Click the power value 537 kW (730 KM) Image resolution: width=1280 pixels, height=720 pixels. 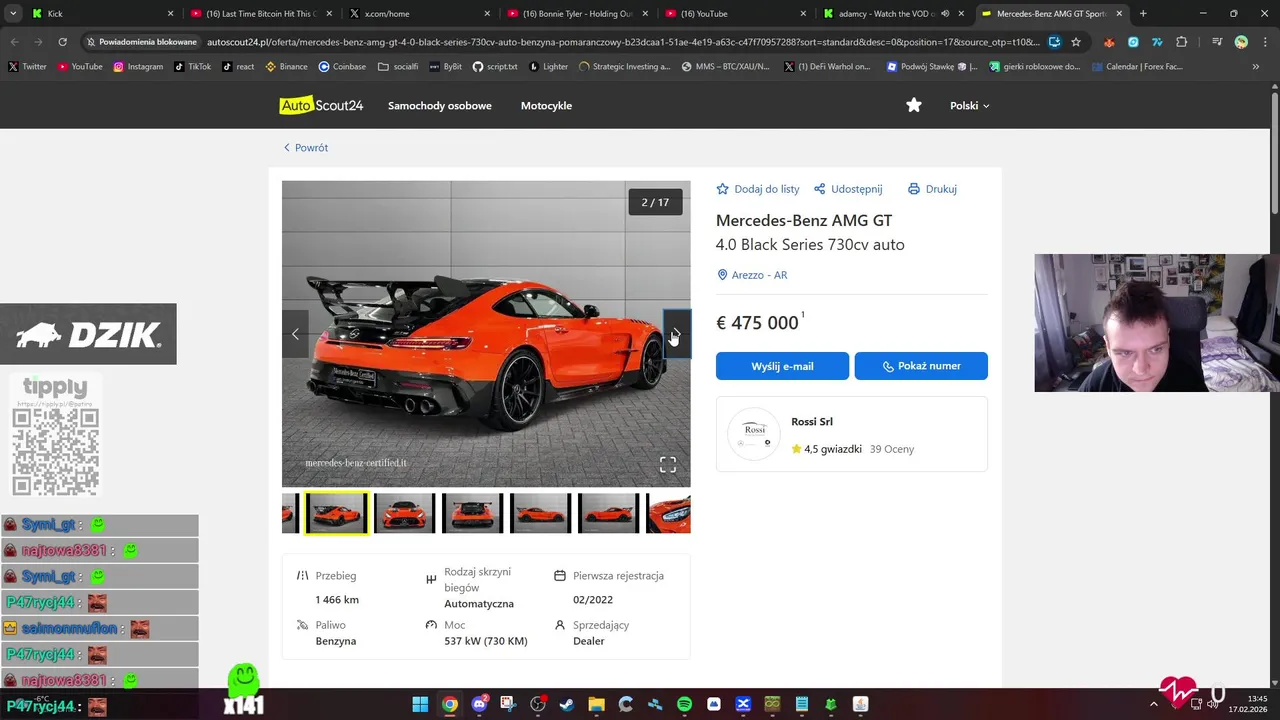pyautogui.click(x=486, y=641)
